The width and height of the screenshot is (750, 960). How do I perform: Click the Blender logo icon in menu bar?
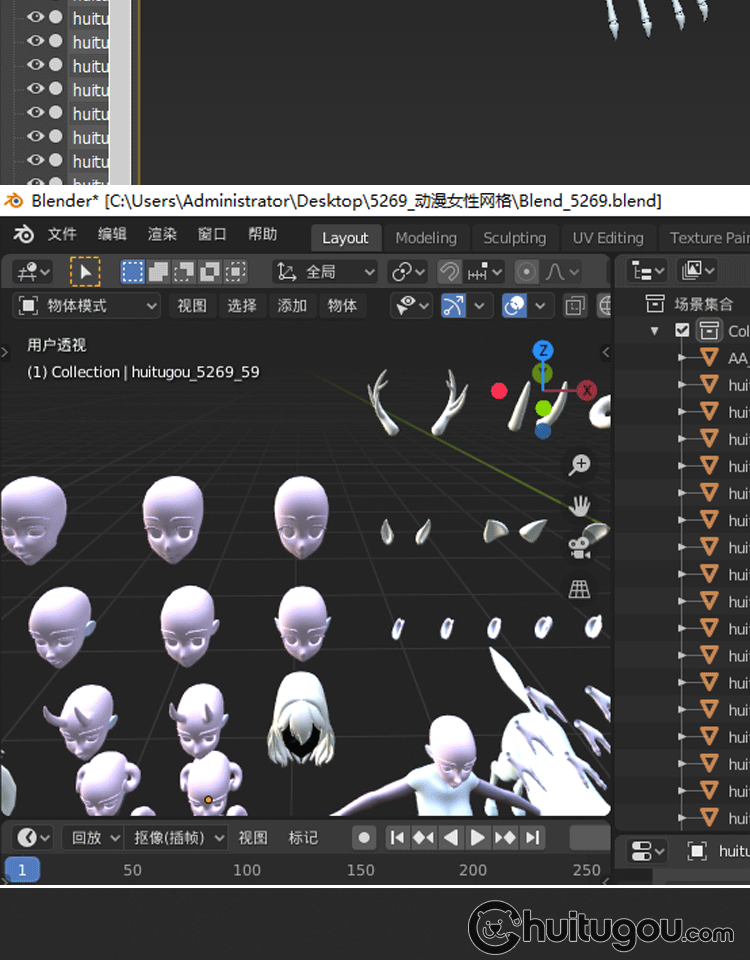pos(23,235)
